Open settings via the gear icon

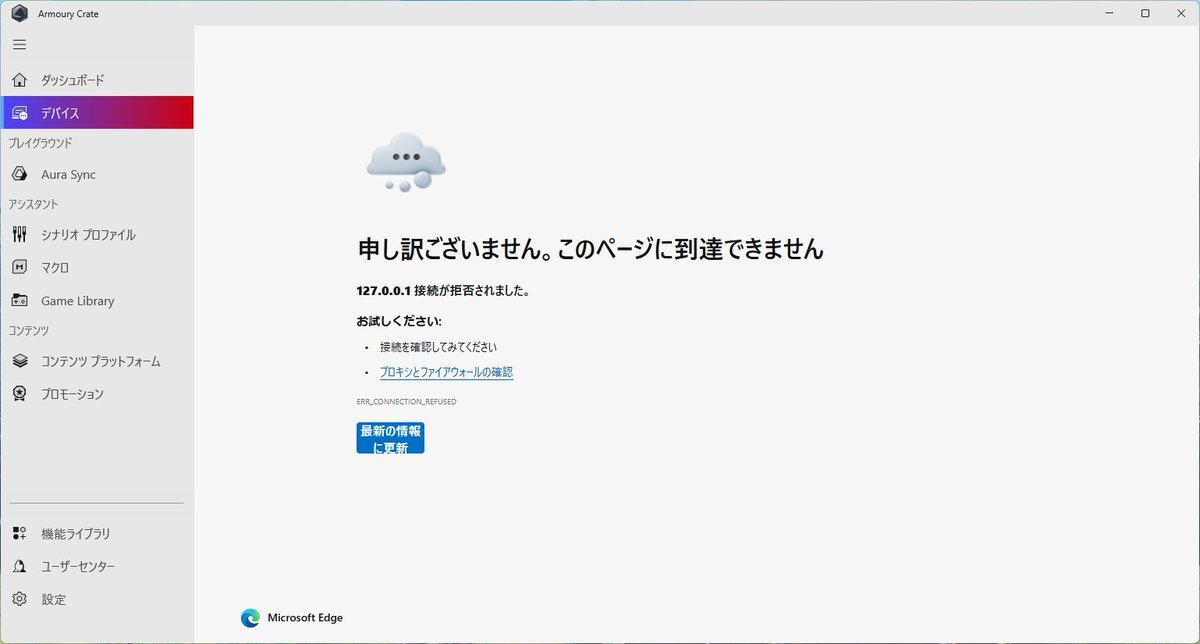click(20, 600)
